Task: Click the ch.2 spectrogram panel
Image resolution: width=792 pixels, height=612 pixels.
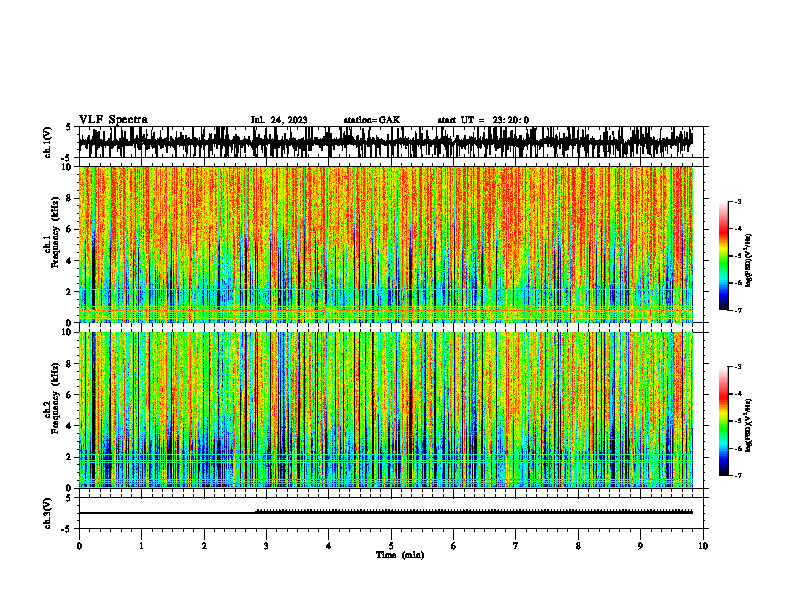Action: tap(385, 410)
